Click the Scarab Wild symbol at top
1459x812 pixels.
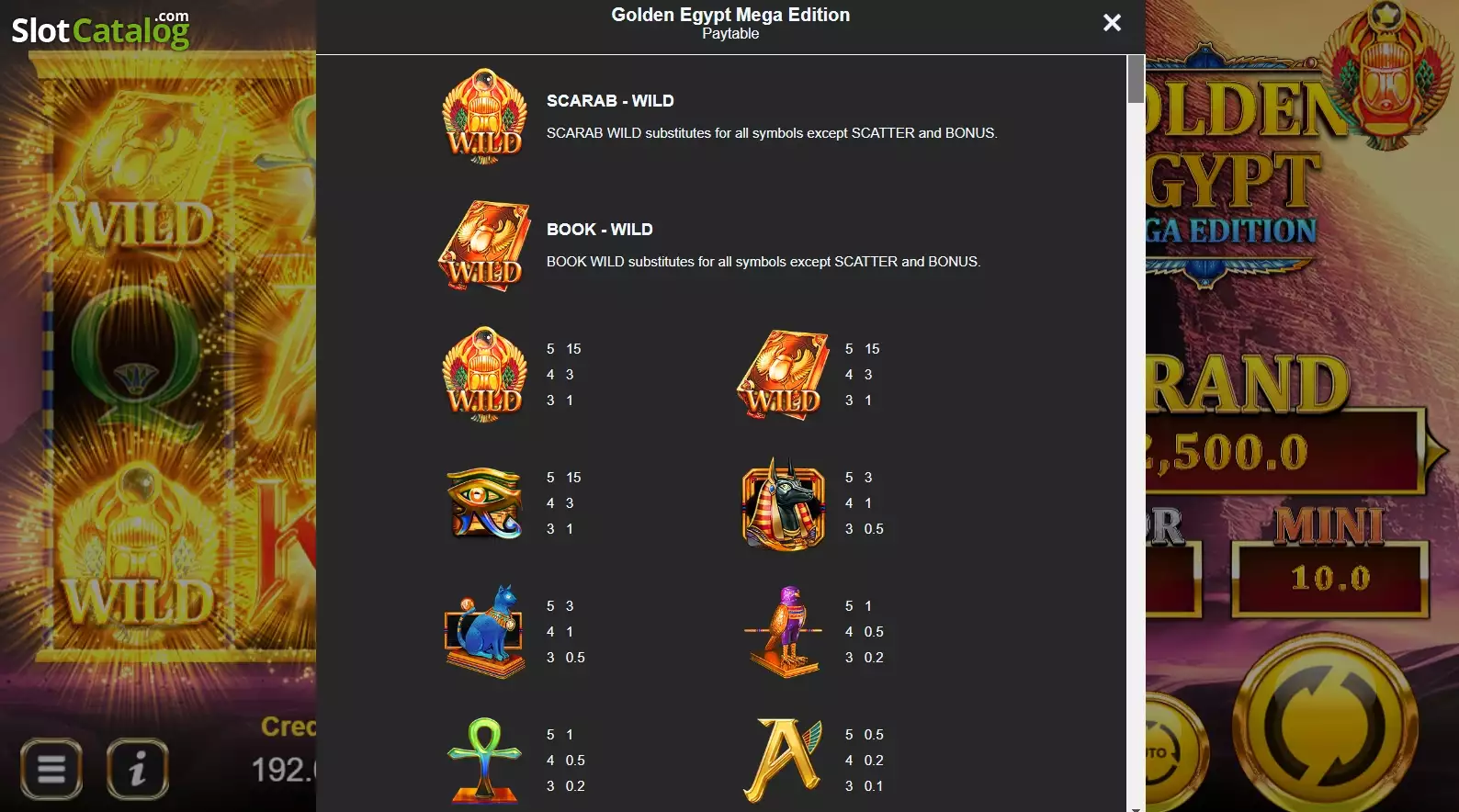pyautogui.click(x=484, y=117)
